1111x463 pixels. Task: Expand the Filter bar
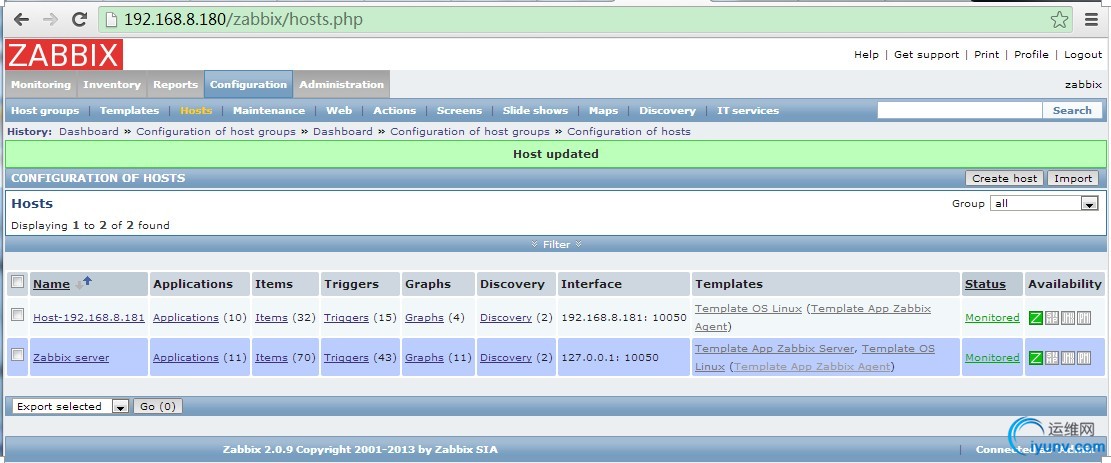pos(556,244)
